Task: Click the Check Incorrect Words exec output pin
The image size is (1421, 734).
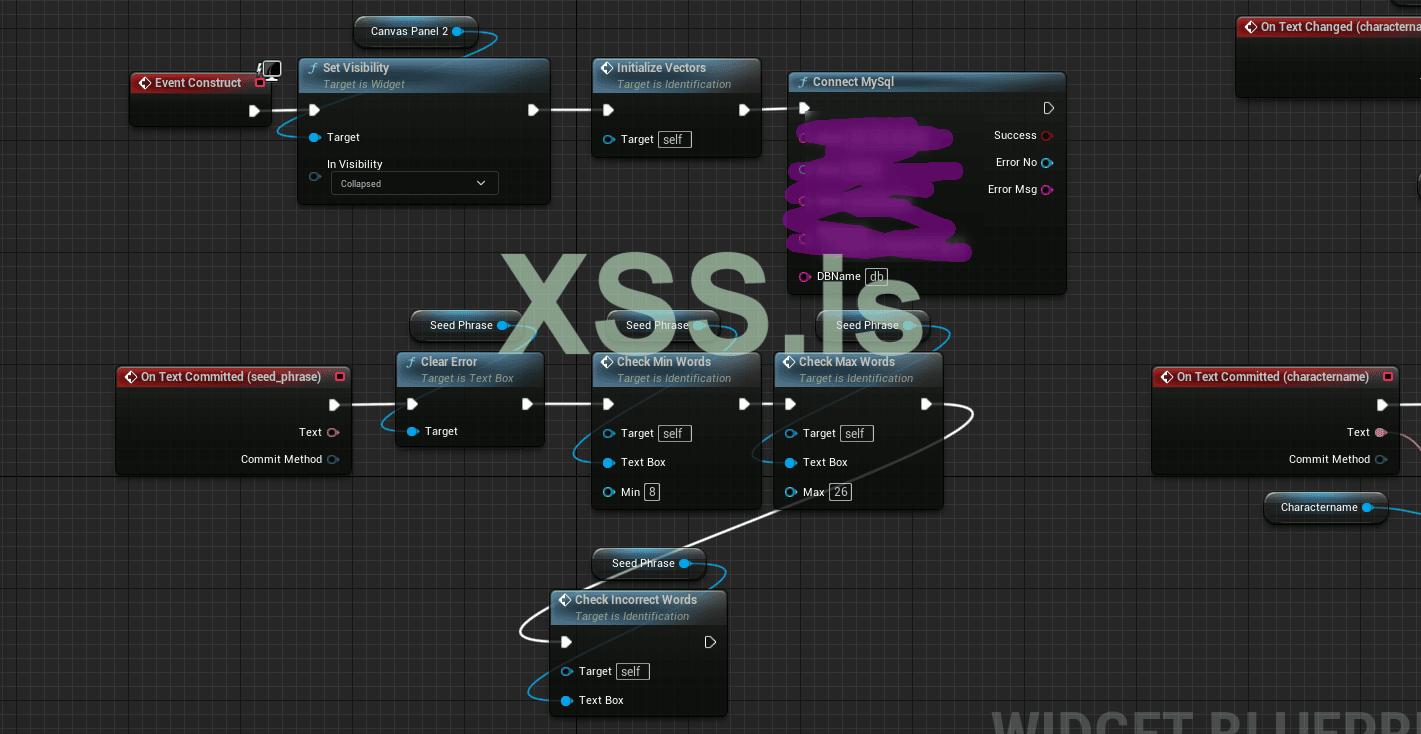Action: point(710,642)
